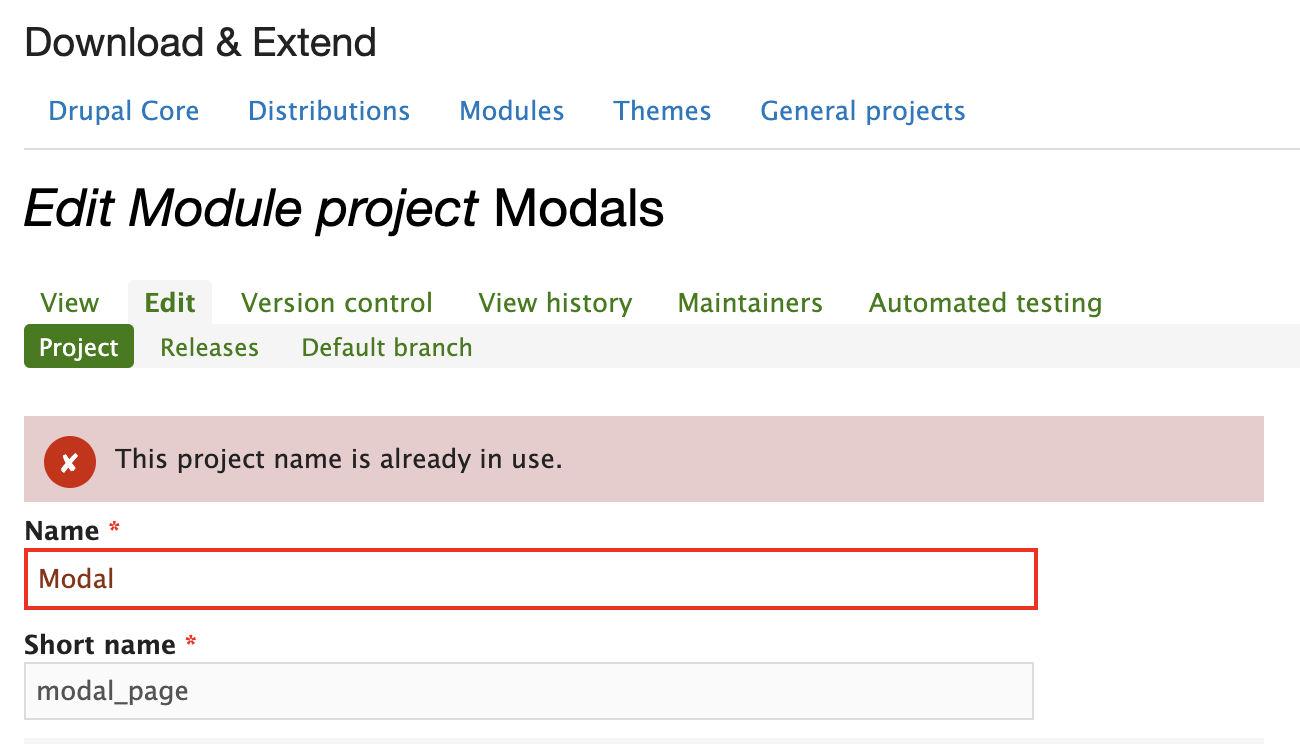Open the Drupal Core link
The image size is (1300, 744).
point(123,111)
